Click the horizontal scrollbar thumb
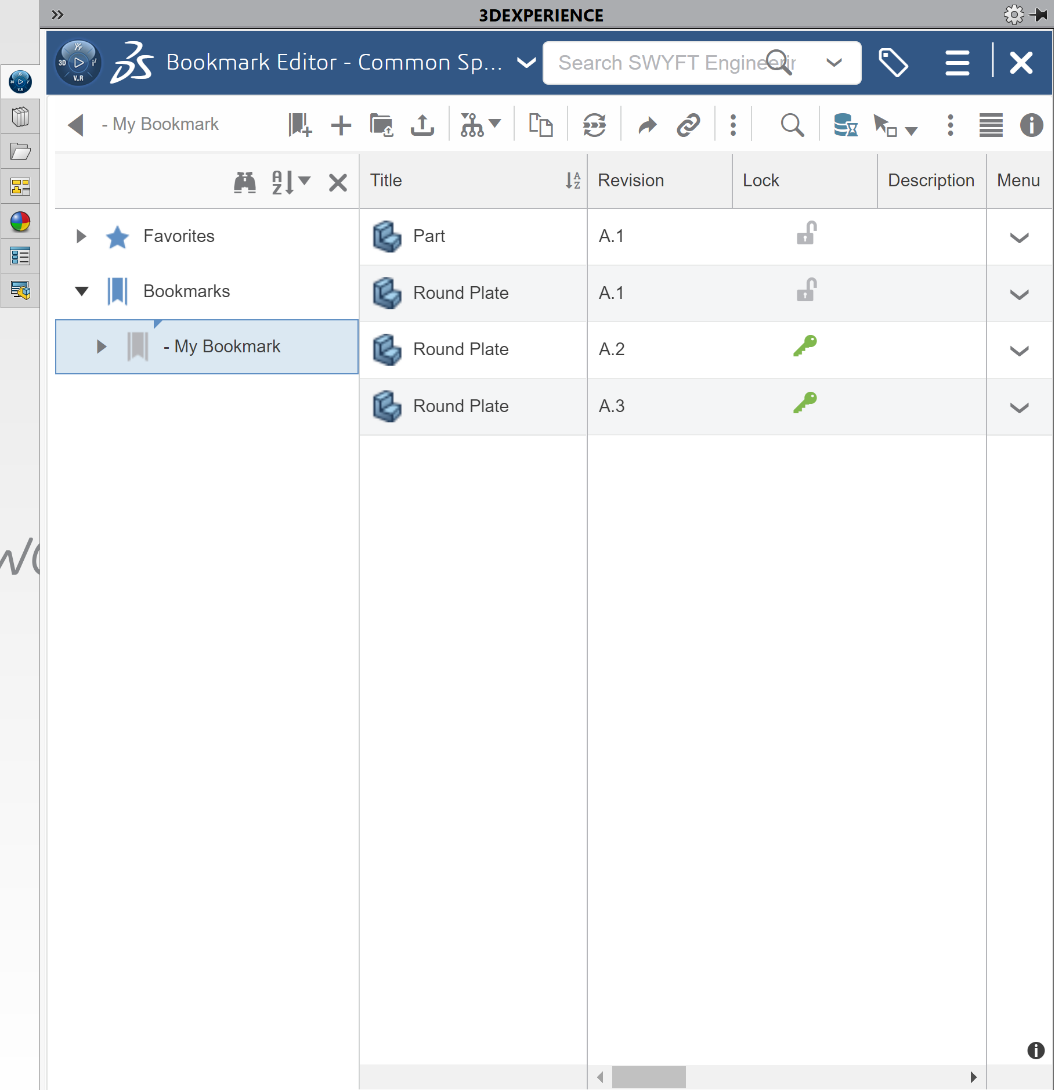Image resolution: width=1055 pixels, height=1090 pixels. (648, 1077)
